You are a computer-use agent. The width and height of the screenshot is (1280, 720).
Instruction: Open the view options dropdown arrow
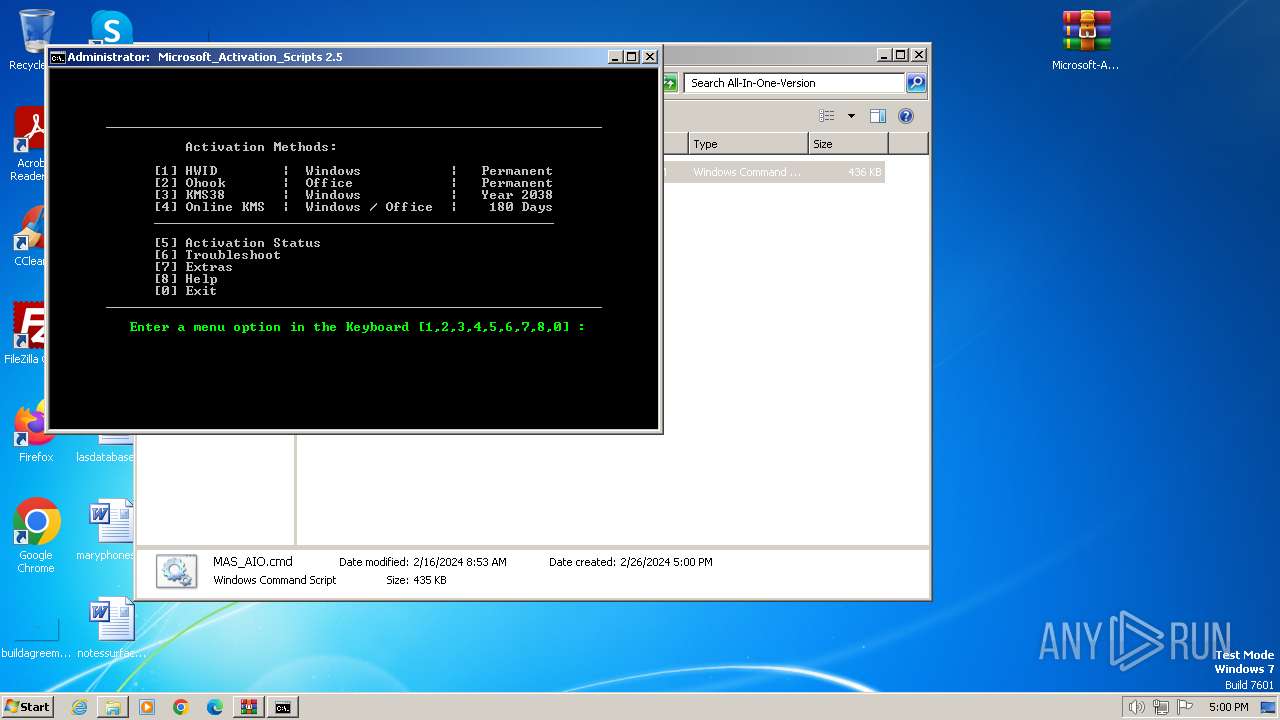851,116
